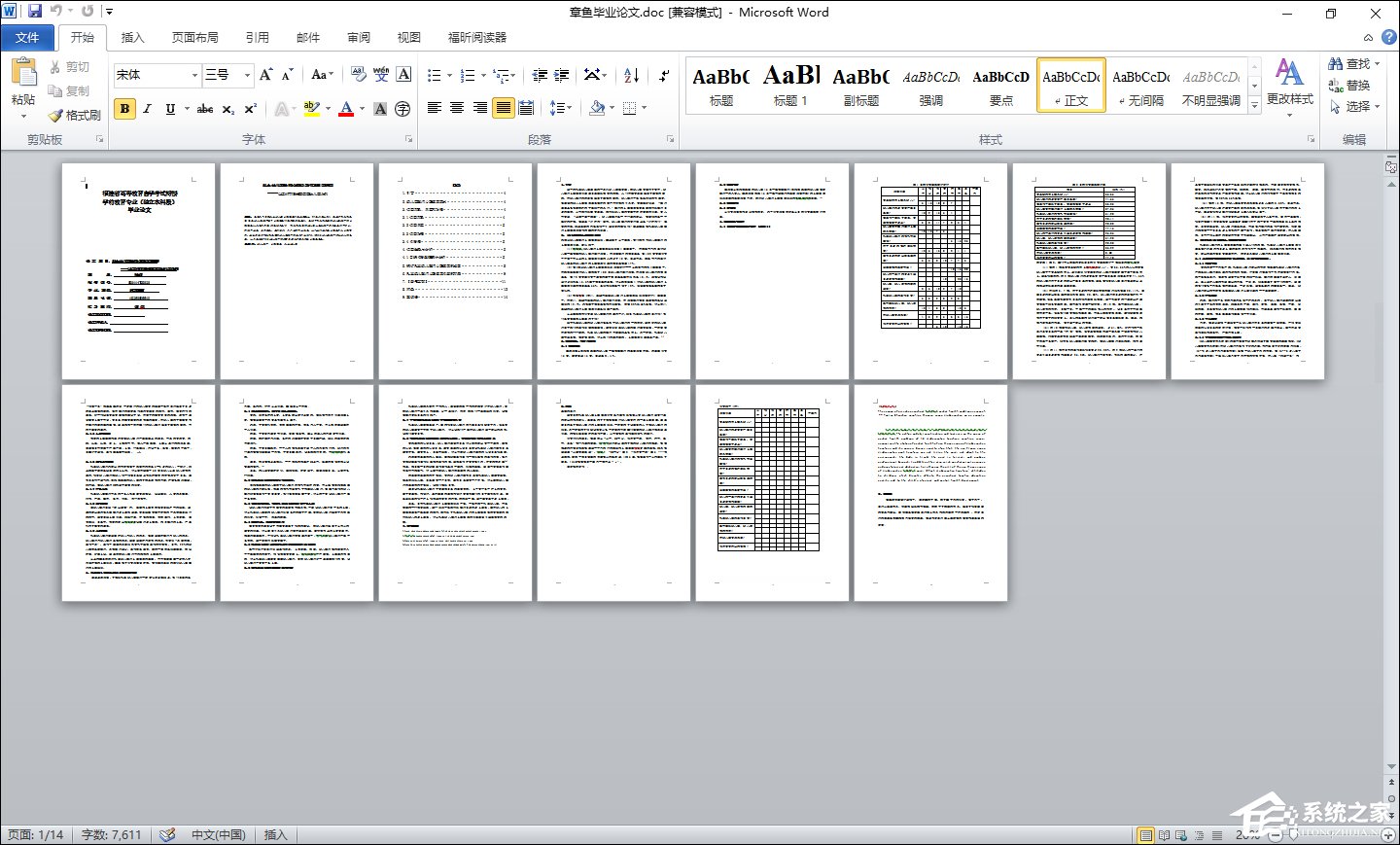The image size is (1400, 845).
Task: Click the subscript icon
Action: coord(227,109)
